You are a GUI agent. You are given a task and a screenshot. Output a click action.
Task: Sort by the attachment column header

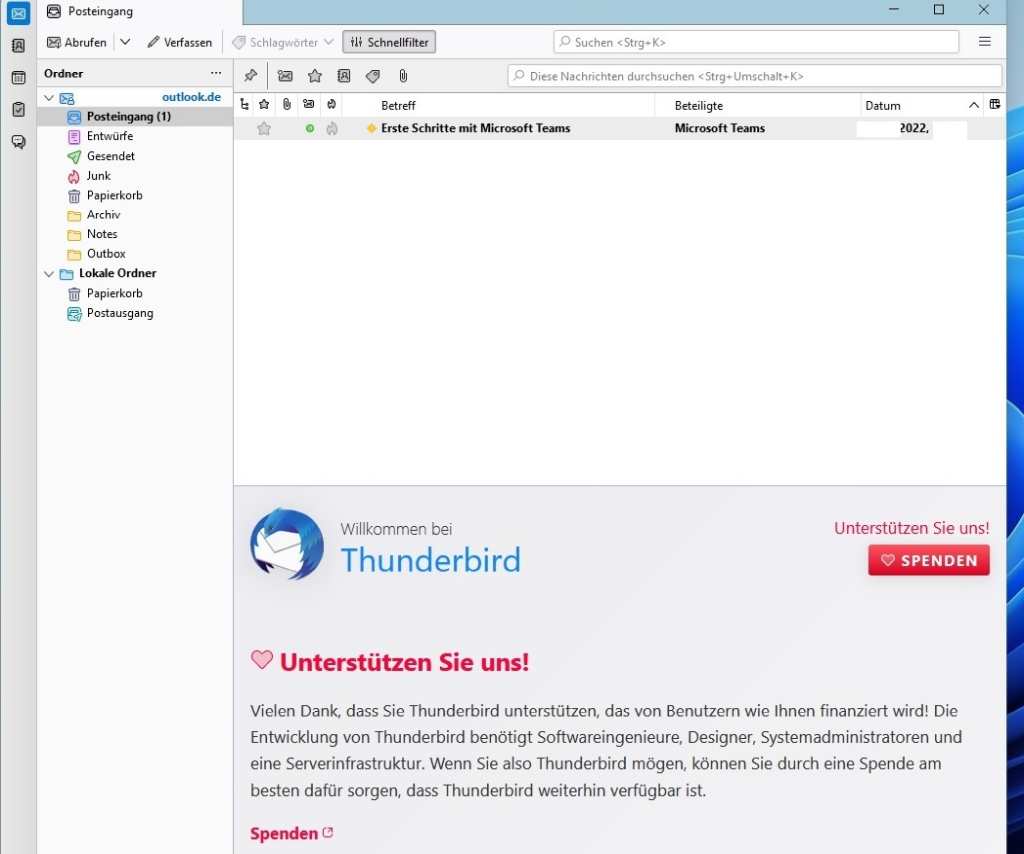pos(287,104)
